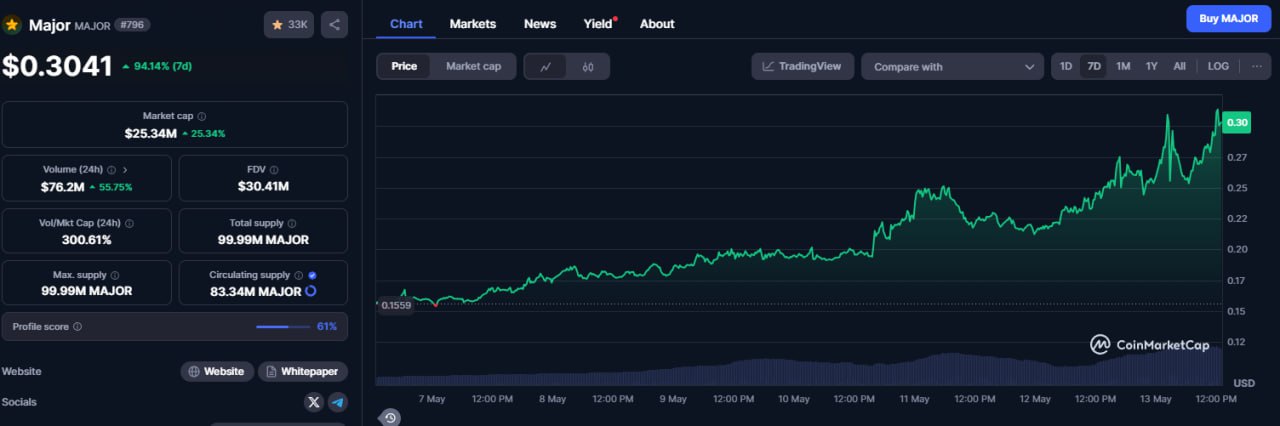Click the 300.61% Vol/Mkt Cap value

pos(87,240)
